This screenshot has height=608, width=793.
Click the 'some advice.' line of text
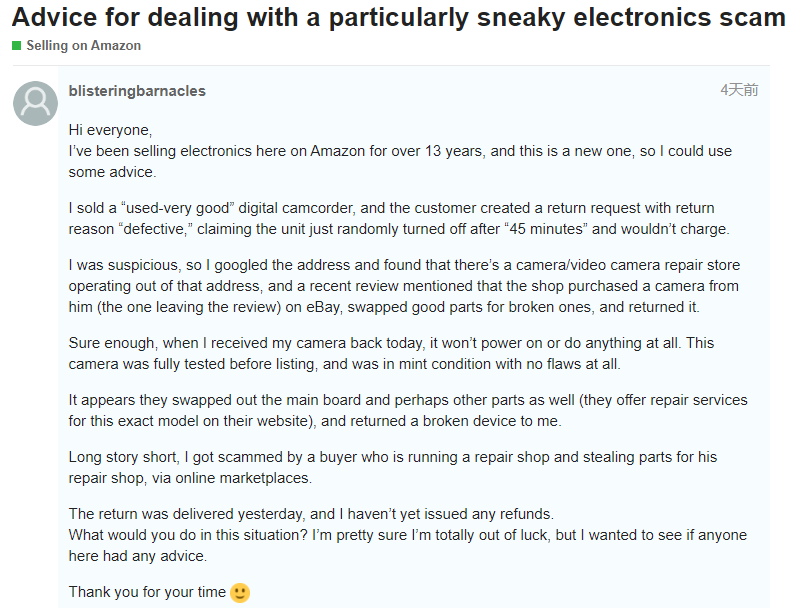click(x=112, y=172)
